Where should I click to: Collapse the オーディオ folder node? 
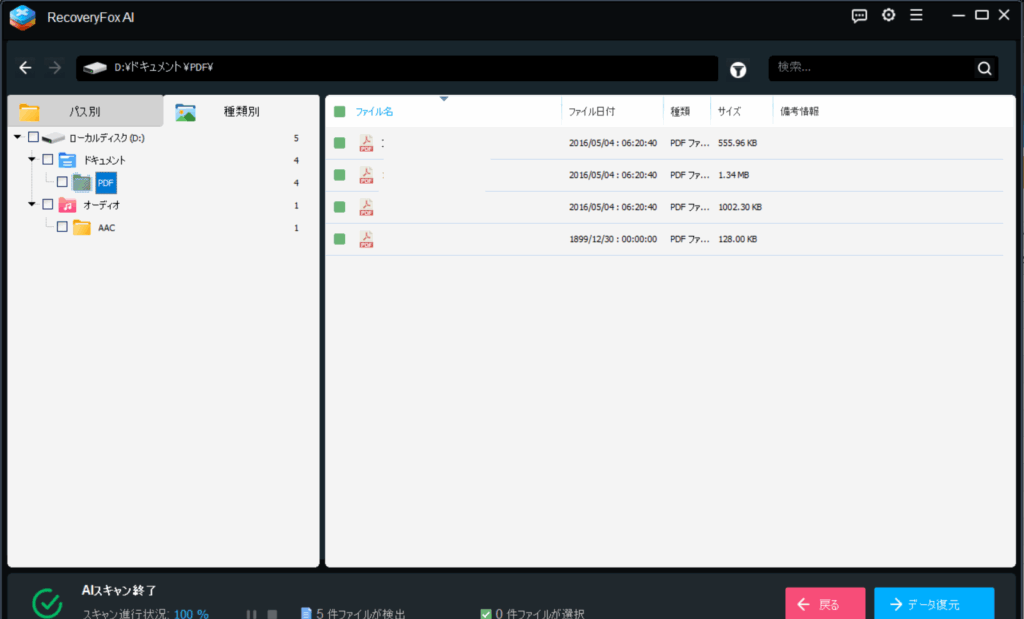32,205
